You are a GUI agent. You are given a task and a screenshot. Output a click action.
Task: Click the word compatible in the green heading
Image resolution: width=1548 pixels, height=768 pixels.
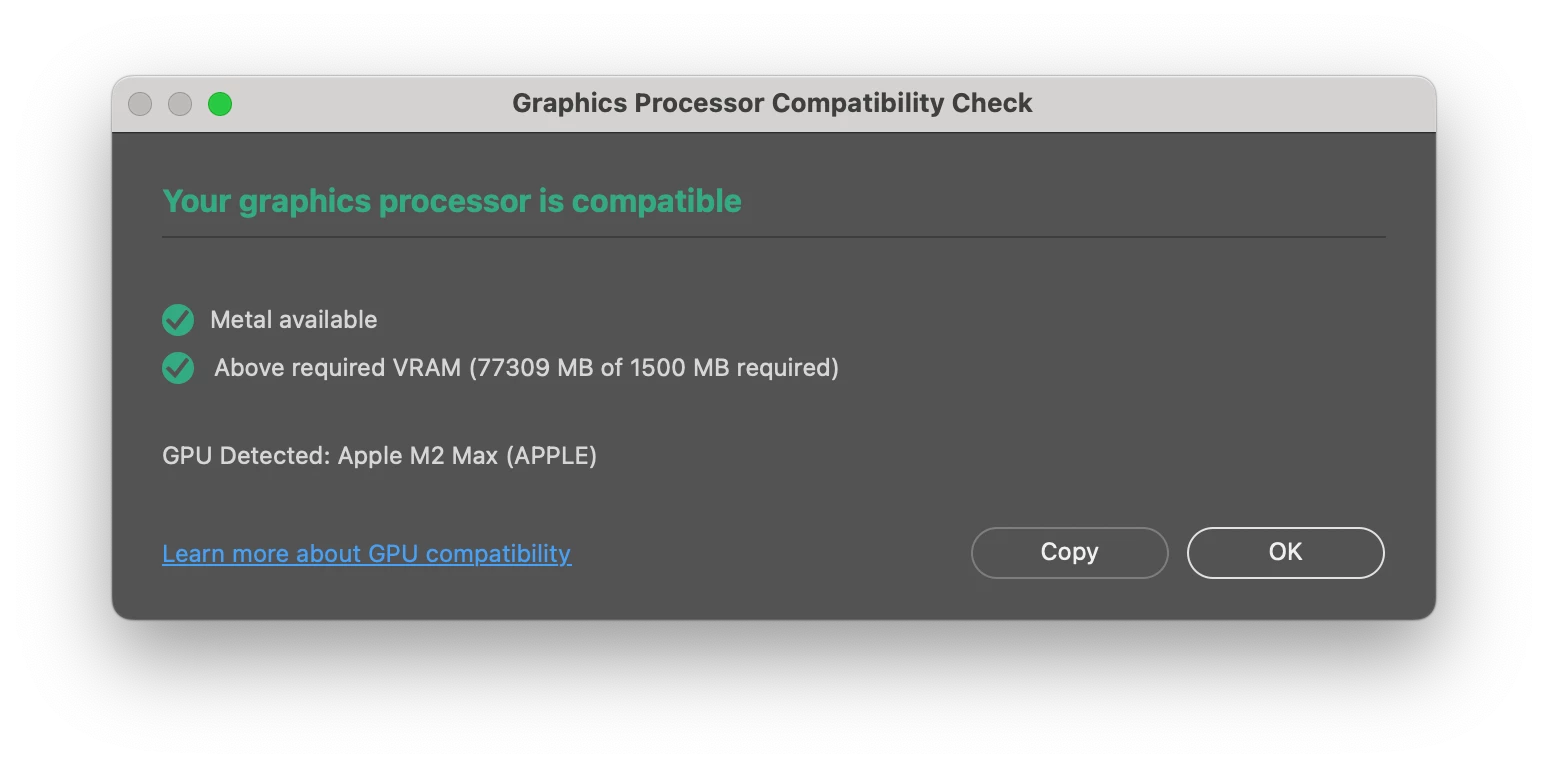(657, 201)
